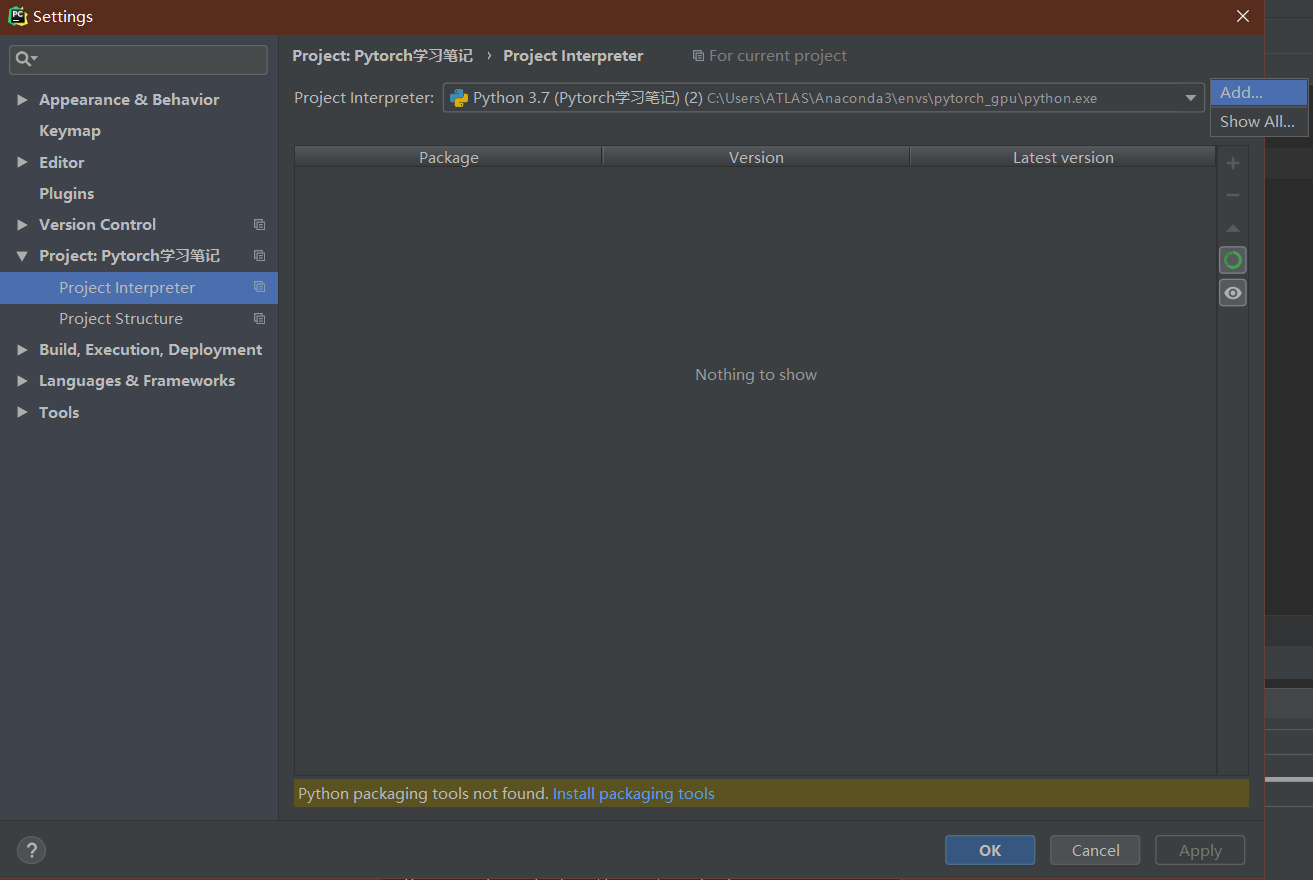Select Project Interpreter in the sidebar

(x=139, y=288)
